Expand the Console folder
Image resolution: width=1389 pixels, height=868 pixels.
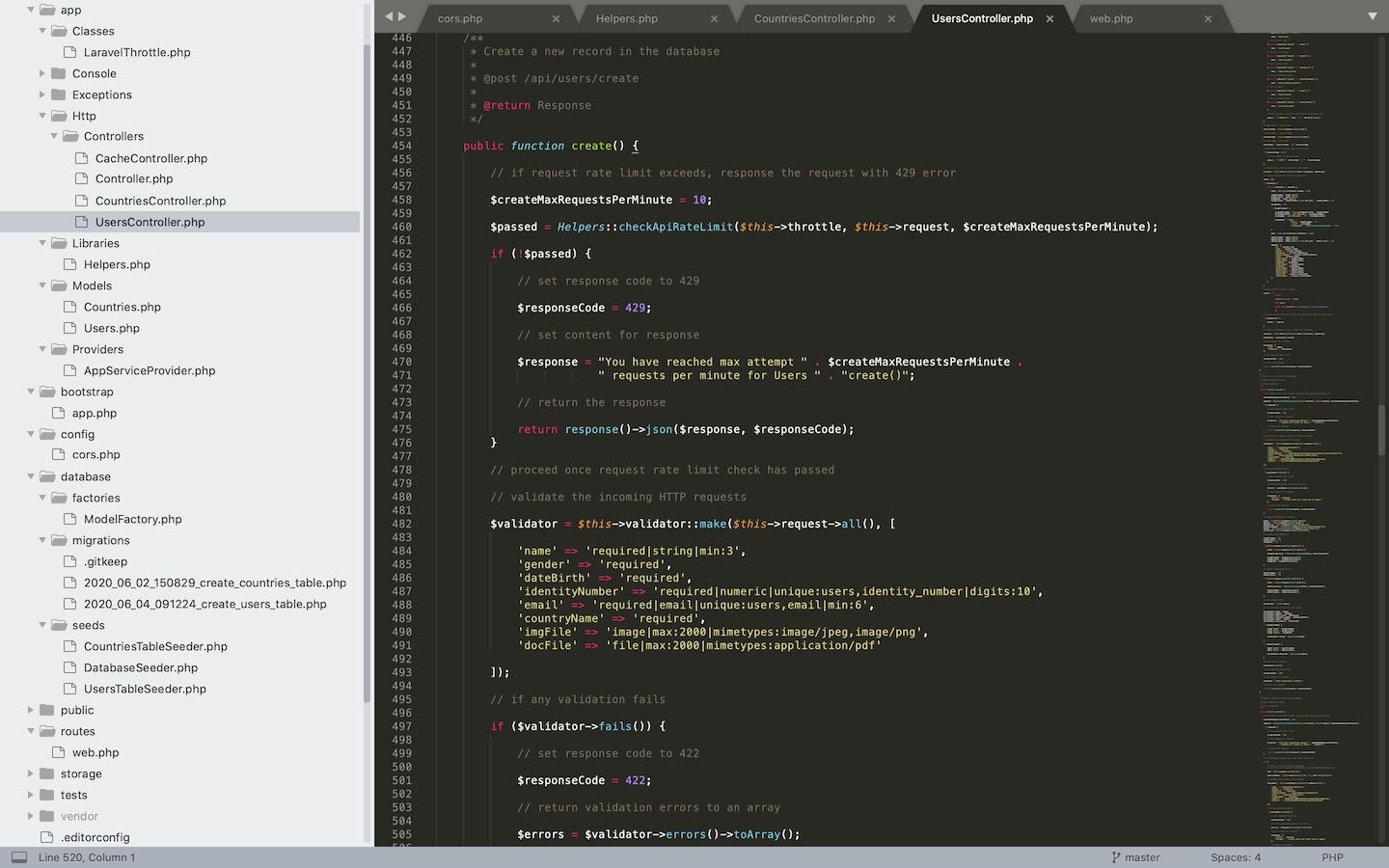point(42,73)
